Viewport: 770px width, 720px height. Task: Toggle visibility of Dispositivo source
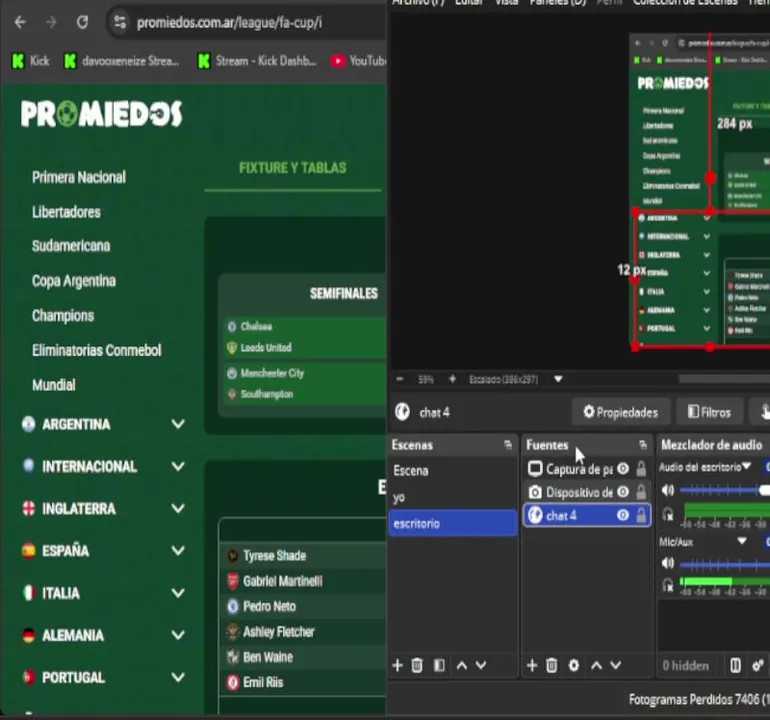click(x=623, y=492)
